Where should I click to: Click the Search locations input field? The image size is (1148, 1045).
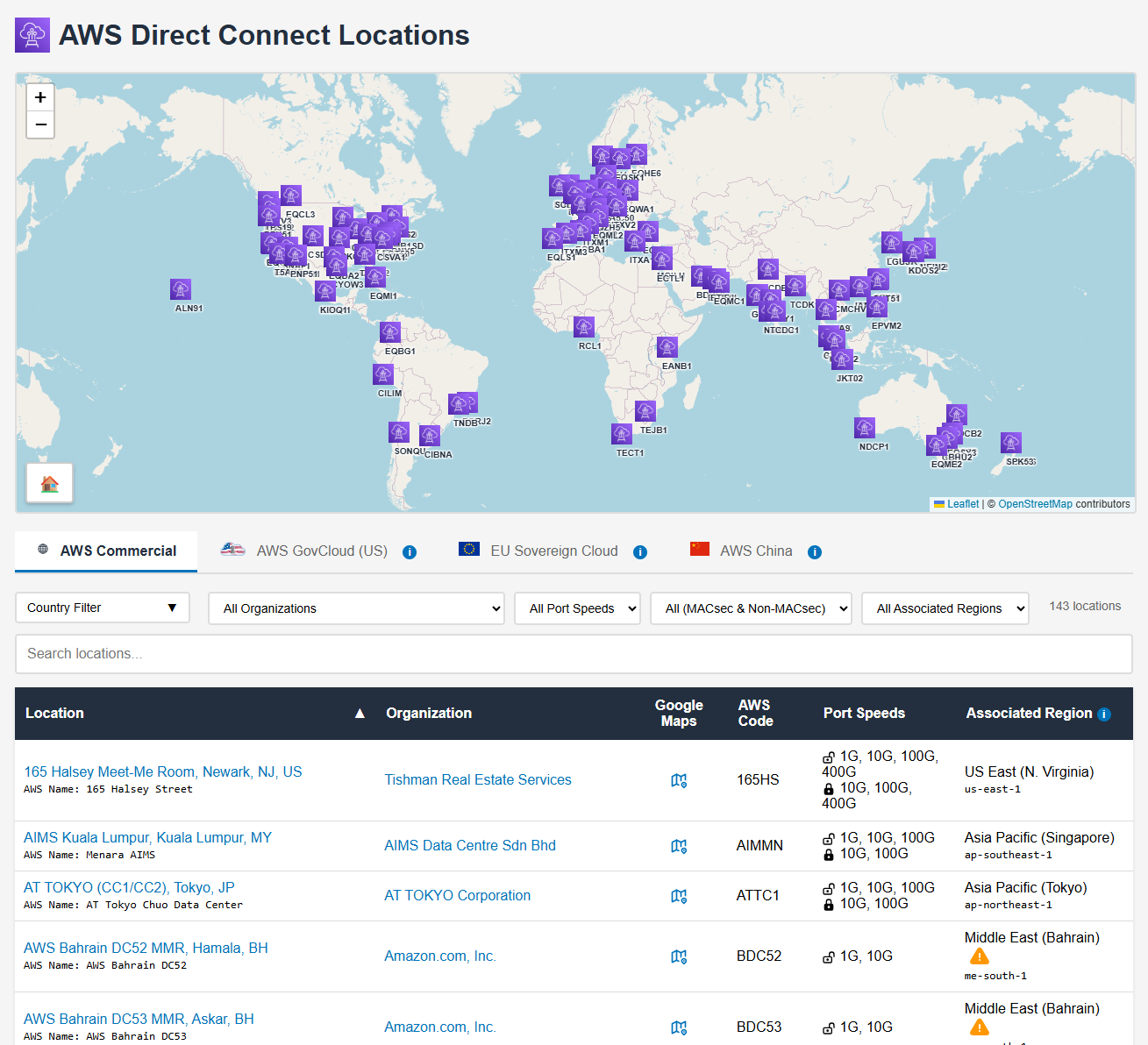574,654
